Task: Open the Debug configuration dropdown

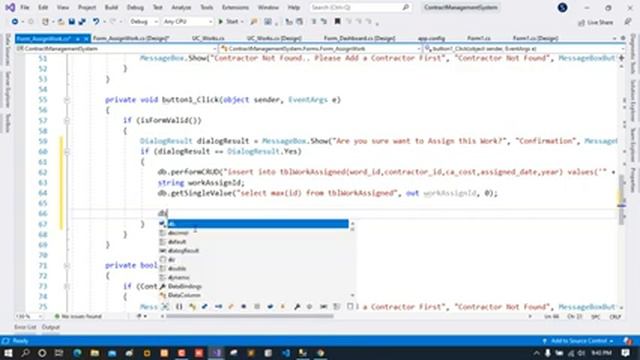Action: click(x=144, y=22)
